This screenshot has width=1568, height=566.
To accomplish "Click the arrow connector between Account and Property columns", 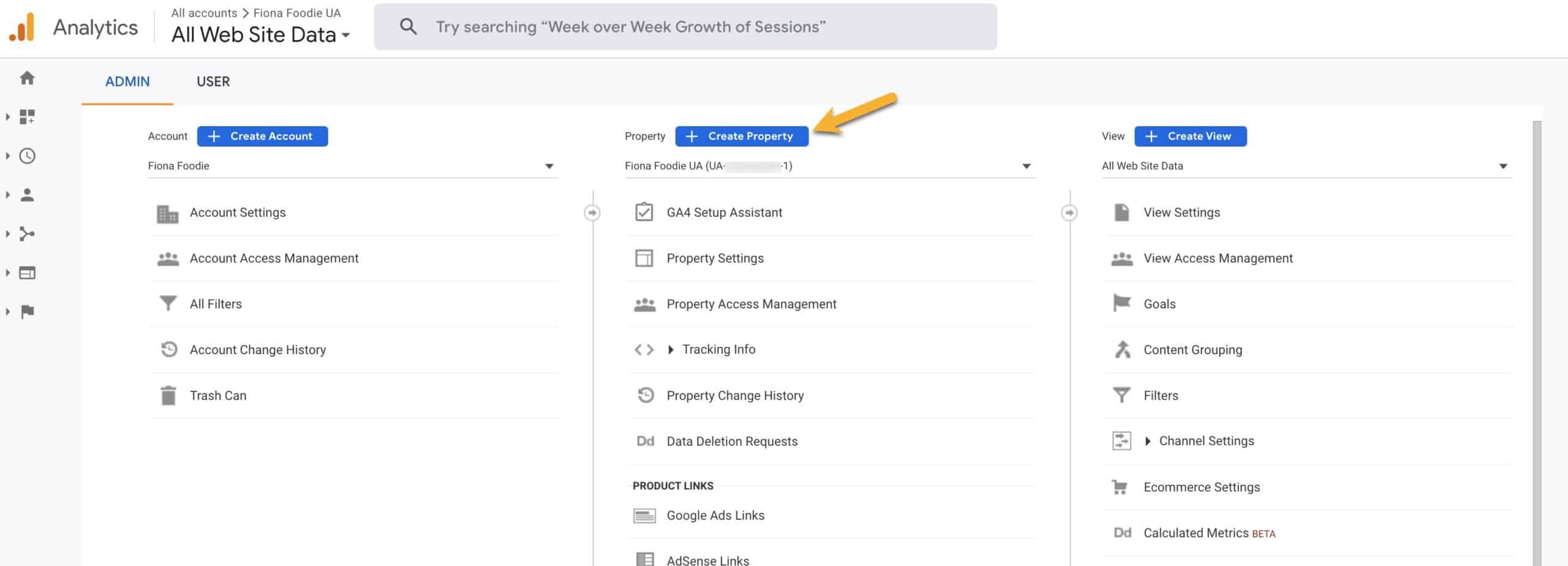I will click(x=592, y=213).
